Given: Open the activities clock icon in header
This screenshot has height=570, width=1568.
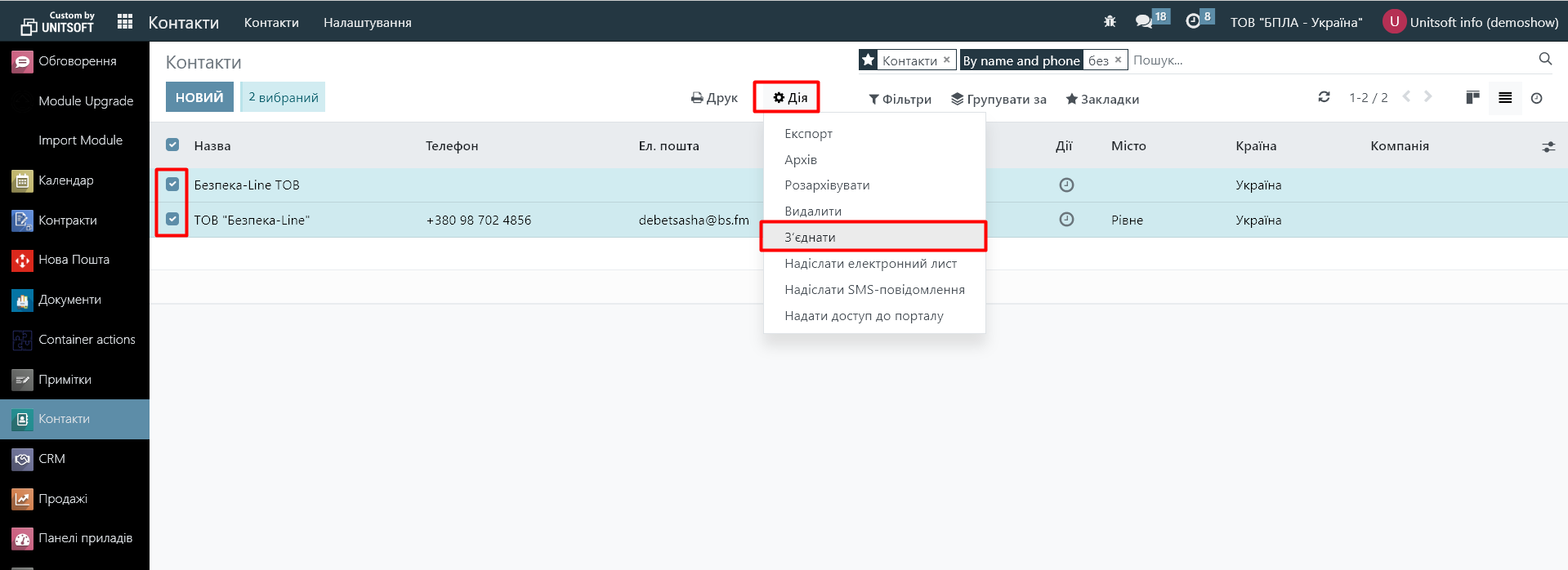Looking at the screenshot, I should pos(1193,22).
